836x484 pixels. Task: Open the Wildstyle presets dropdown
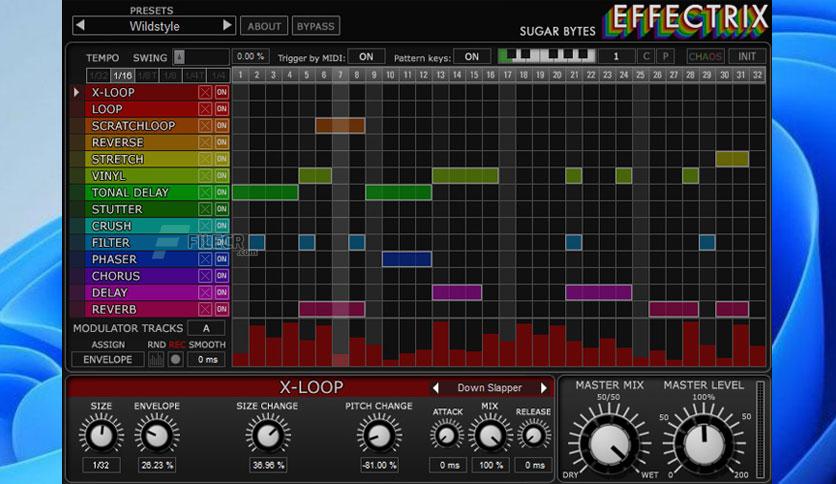coord(154,26)
